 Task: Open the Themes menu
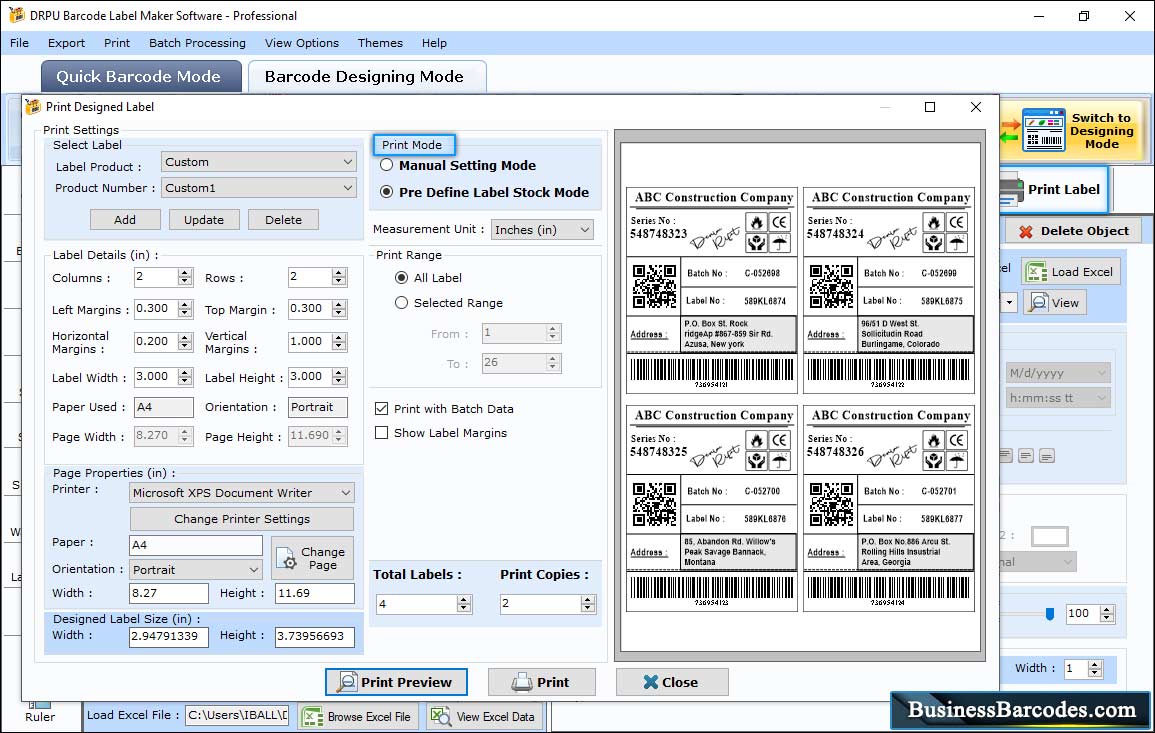(x=380, y=43)
